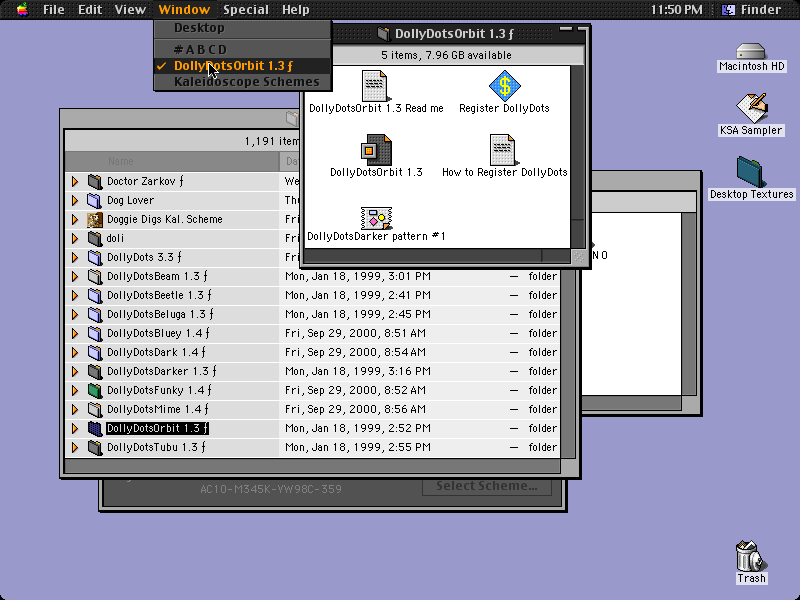The width and height of the screenshot is (800, 600).
Task: Open the Help menu
Action: click(296, 10)
